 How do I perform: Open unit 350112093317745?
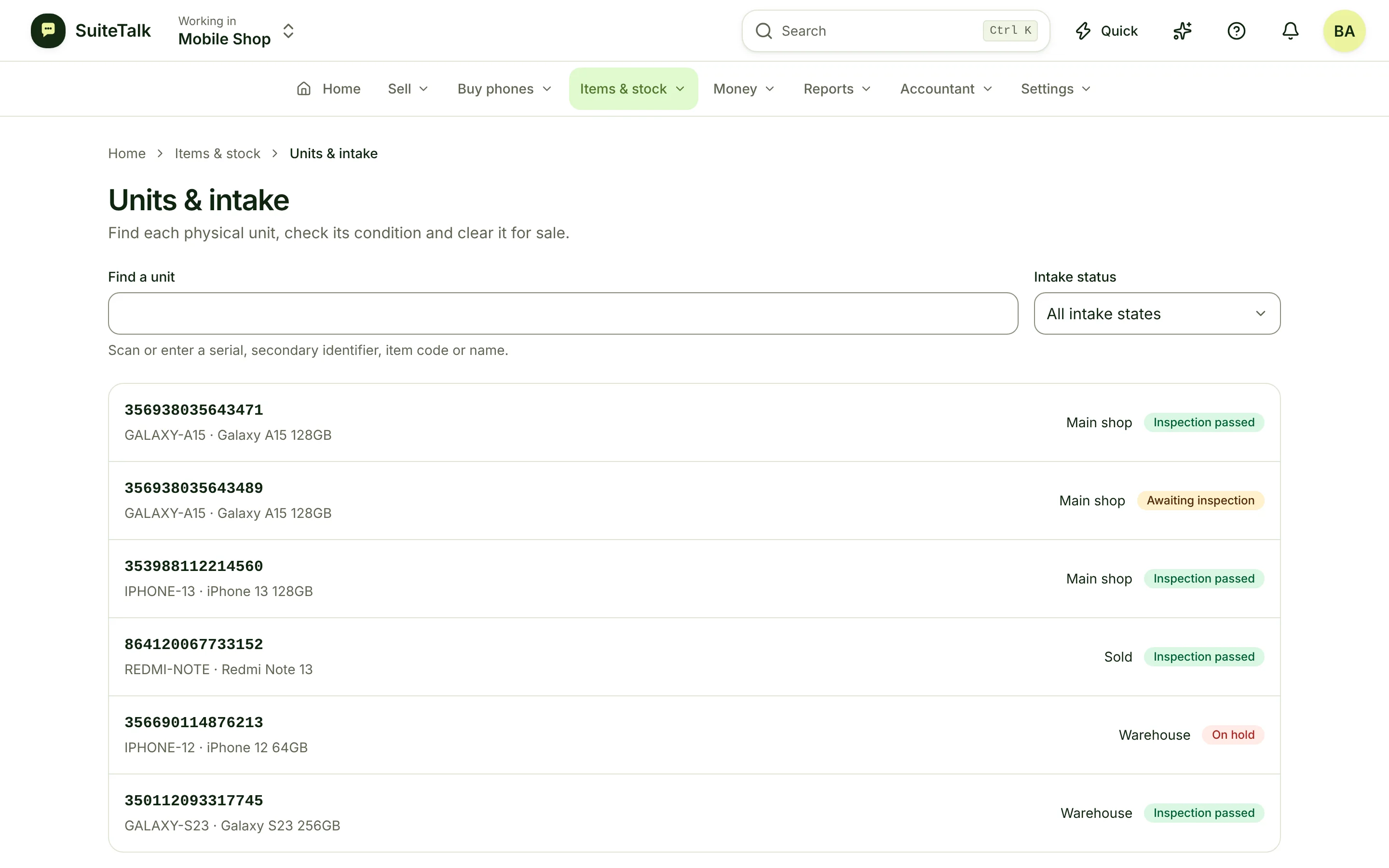coord(694,813)
